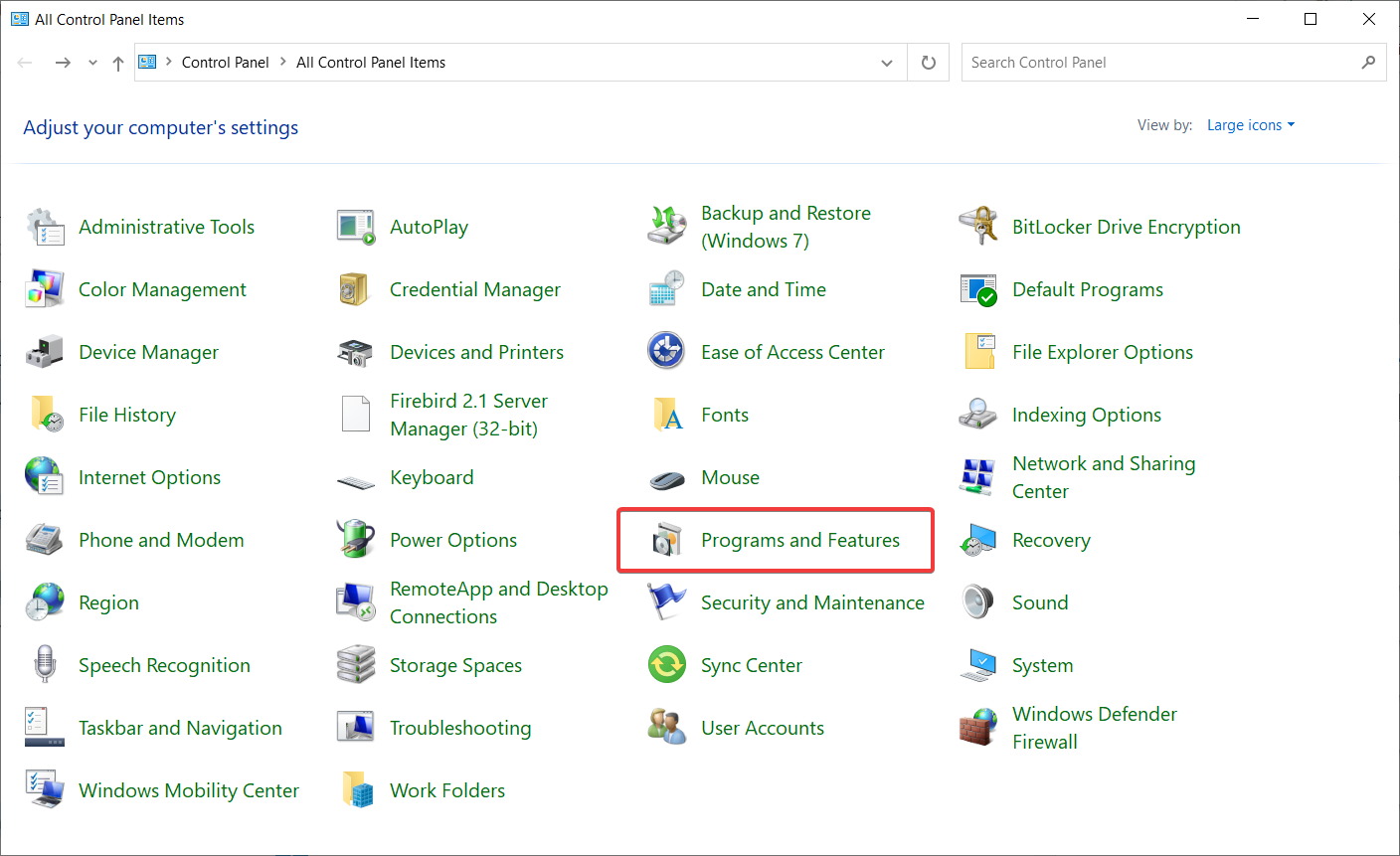Screen dimensions: 1400x856
Task: Open the View by Large icons dropdown
Action: 1251,125
